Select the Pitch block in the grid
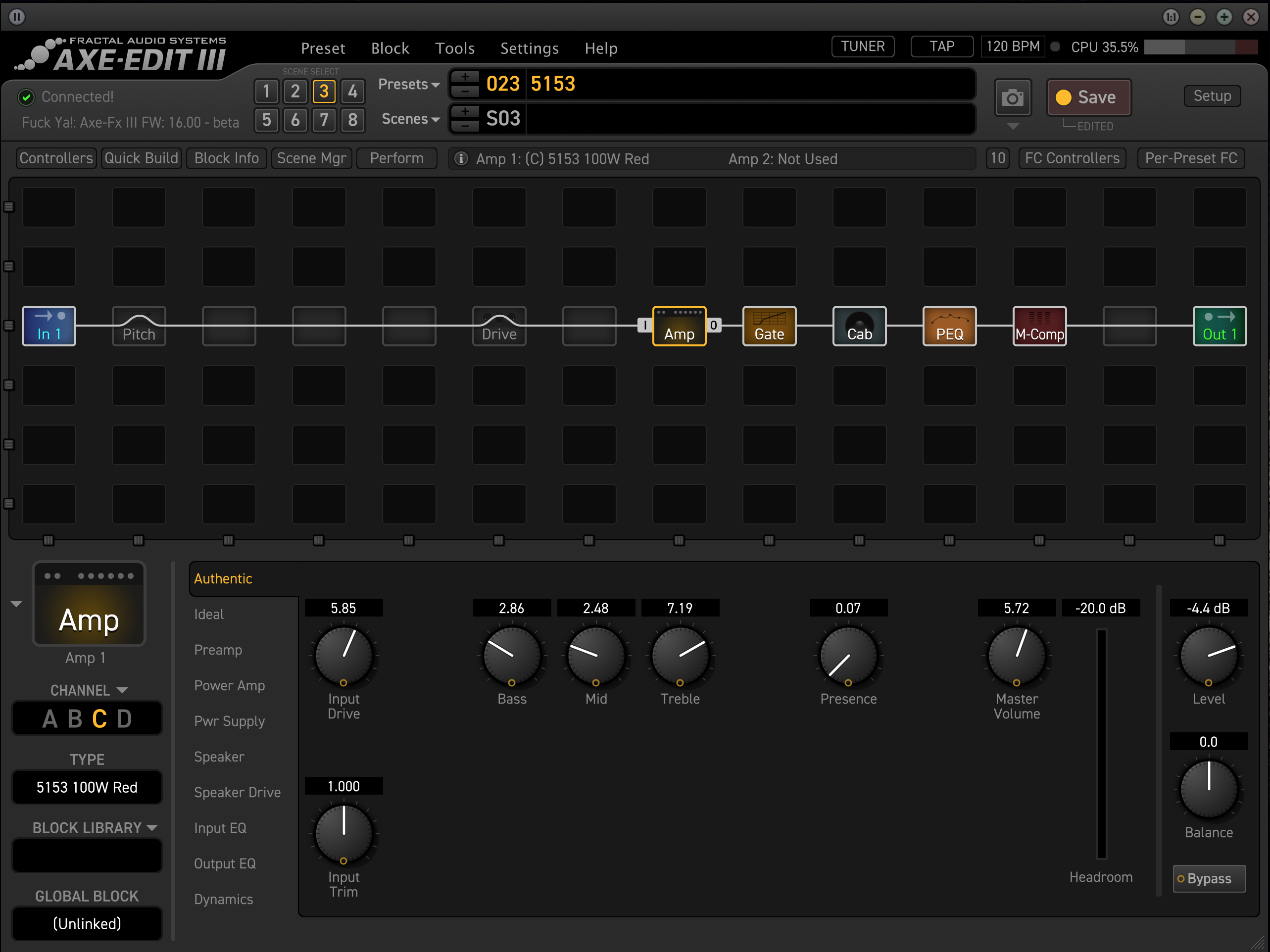The height and width of the screenshot is (952, 1270). (139, 326)
